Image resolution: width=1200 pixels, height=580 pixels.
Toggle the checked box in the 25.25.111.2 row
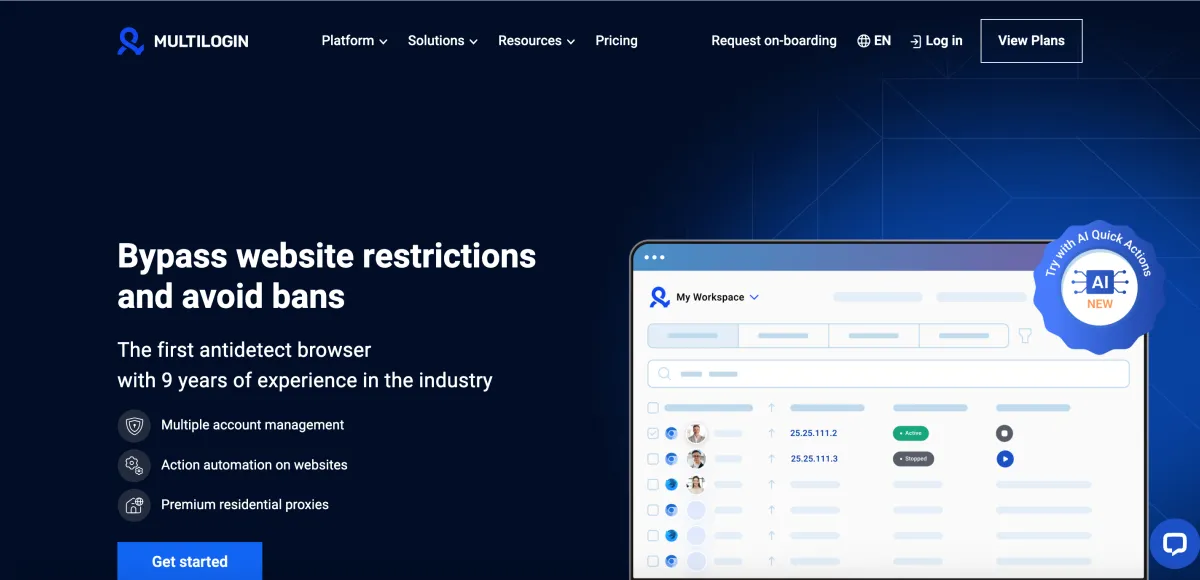click(x=653, y=433)
